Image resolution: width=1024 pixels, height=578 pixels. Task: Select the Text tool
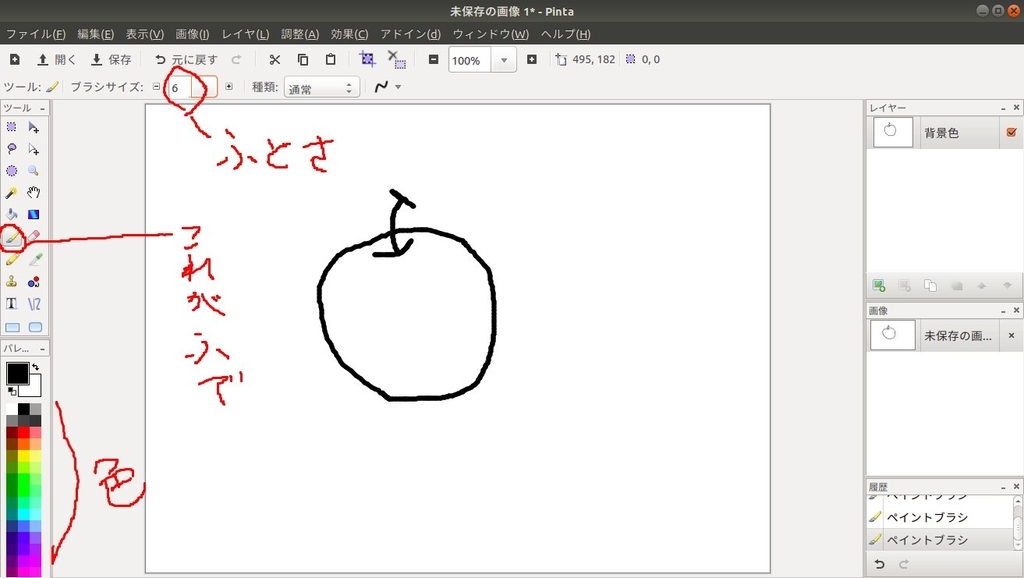point(12,303)
